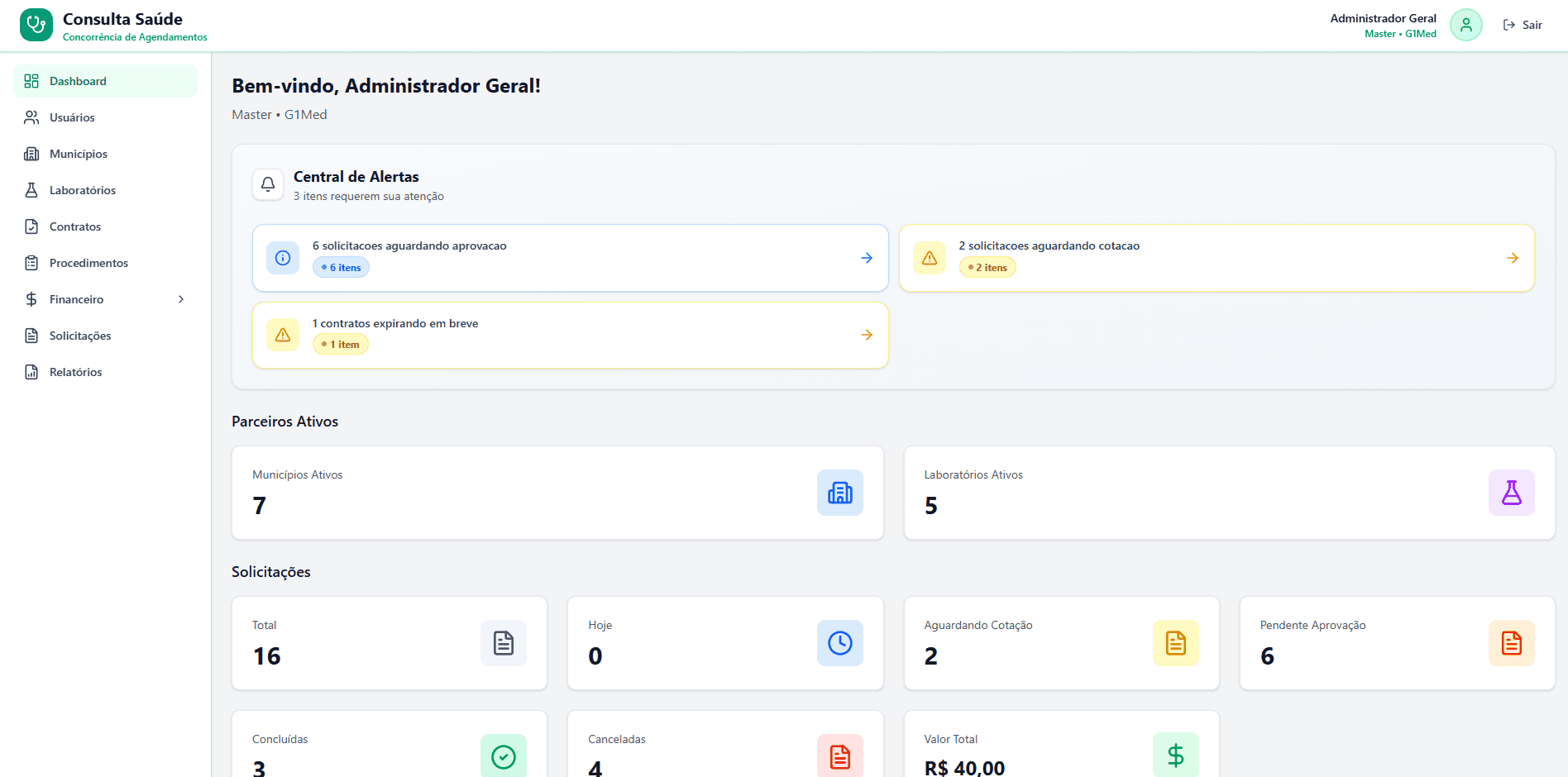Click the Sair logout button

[x=1523, y=25]
